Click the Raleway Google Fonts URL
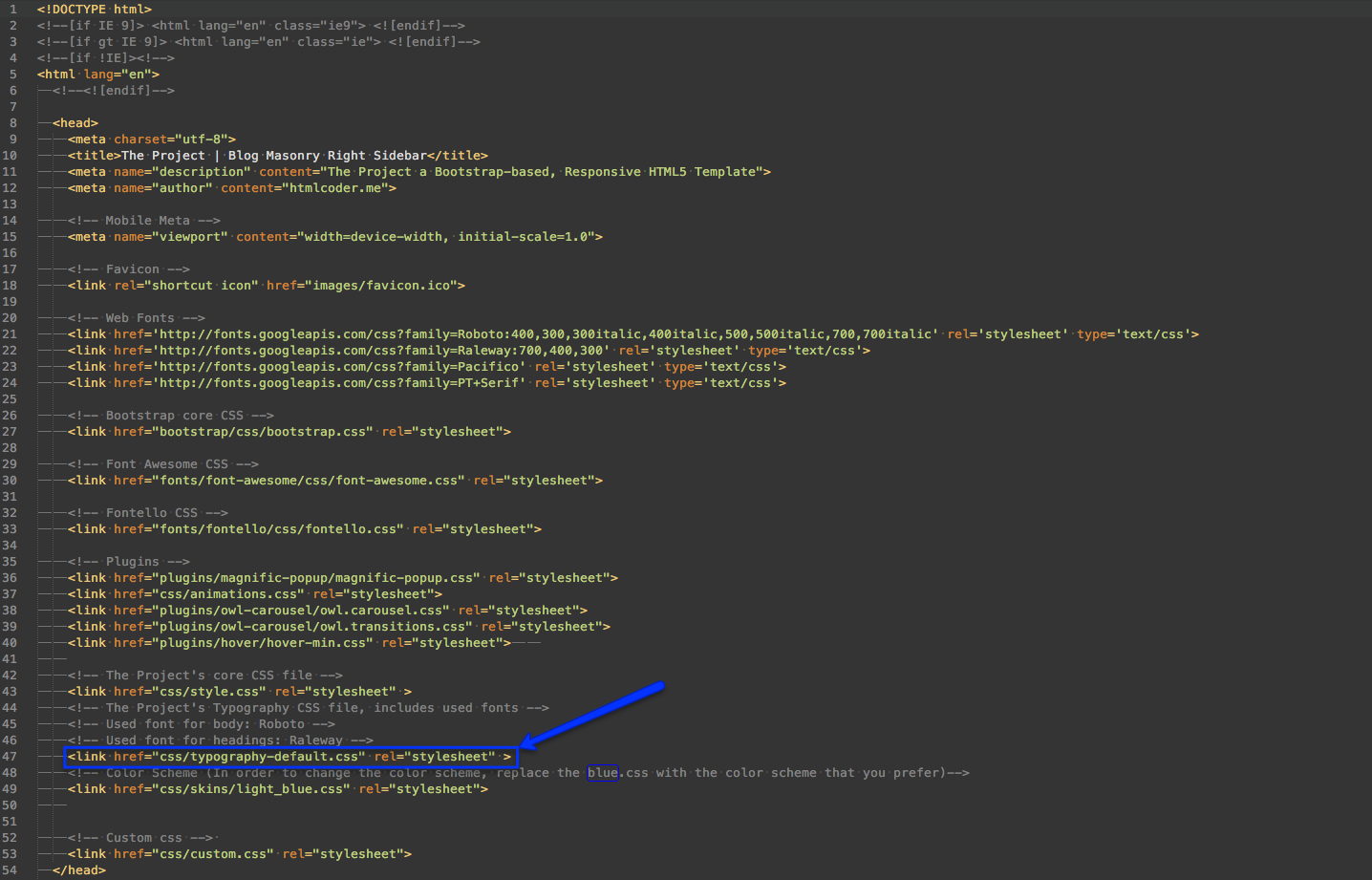 coord(382,351)
